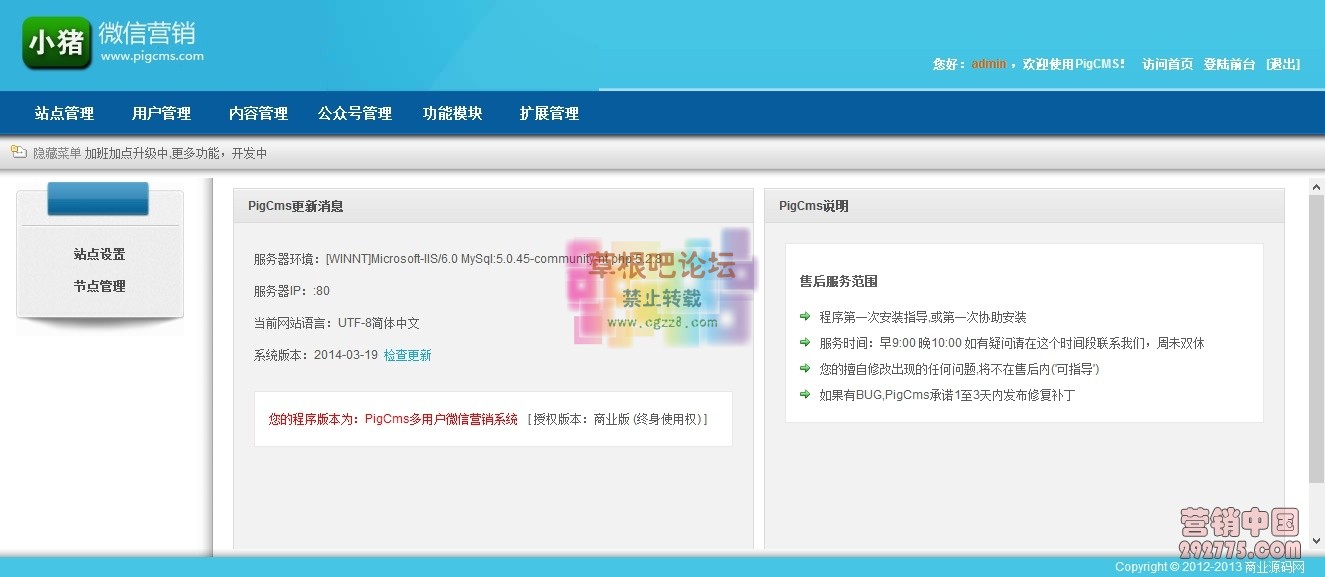Open 节点管理 from the sidebar

point(100,285)
